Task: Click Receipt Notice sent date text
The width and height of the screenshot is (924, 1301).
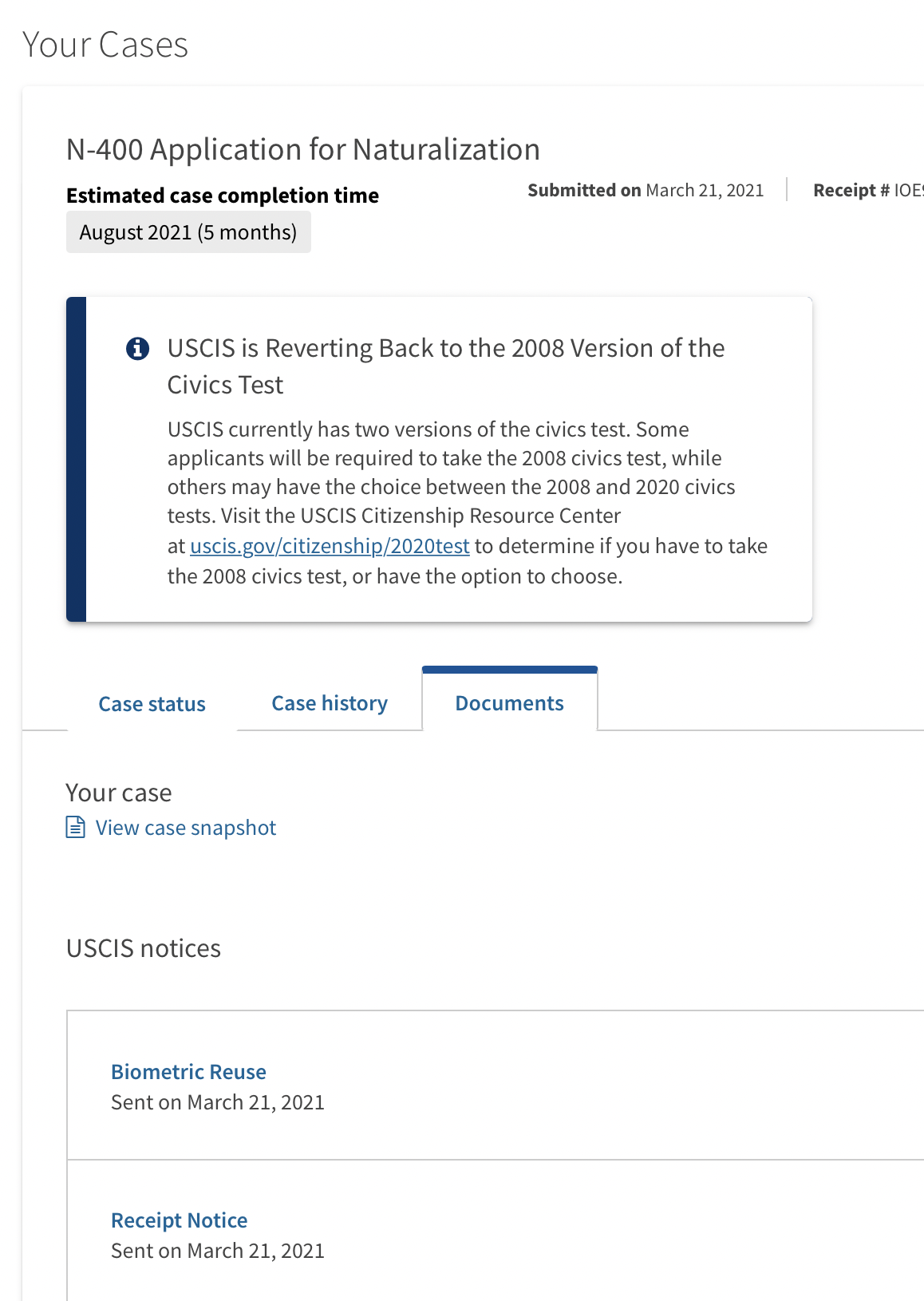Action: (x=218, y=1251)
